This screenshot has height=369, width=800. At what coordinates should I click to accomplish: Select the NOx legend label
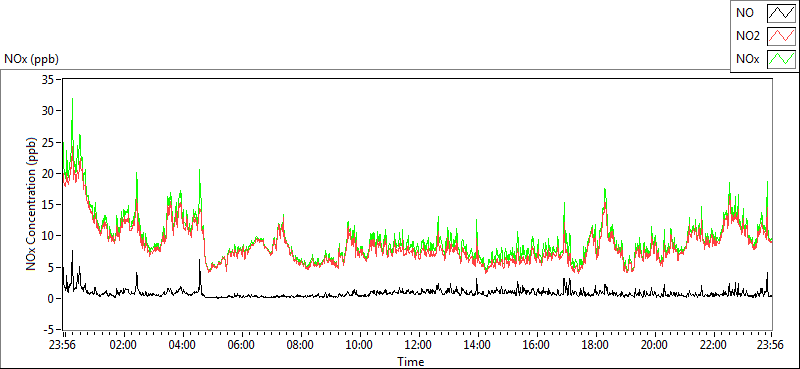(748, 59)
